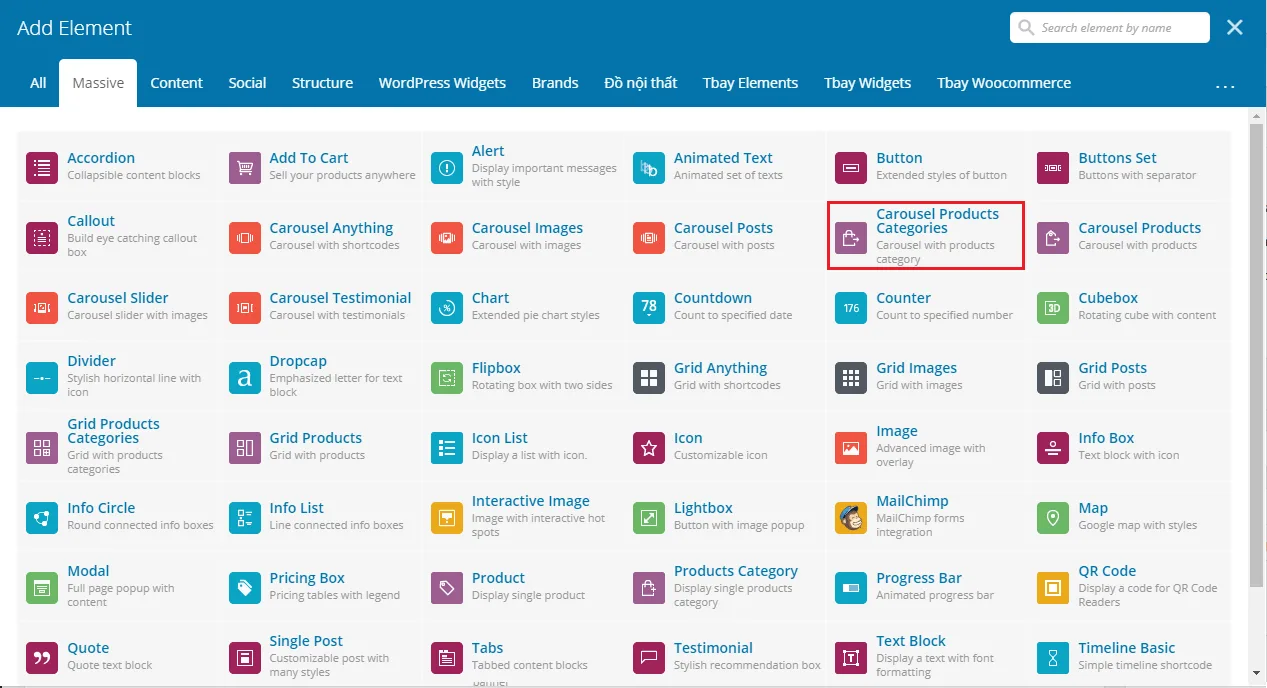Choose the Chart pie icon
The width and height of the screenshot is (1267, 688).
[x=447, y=308]
